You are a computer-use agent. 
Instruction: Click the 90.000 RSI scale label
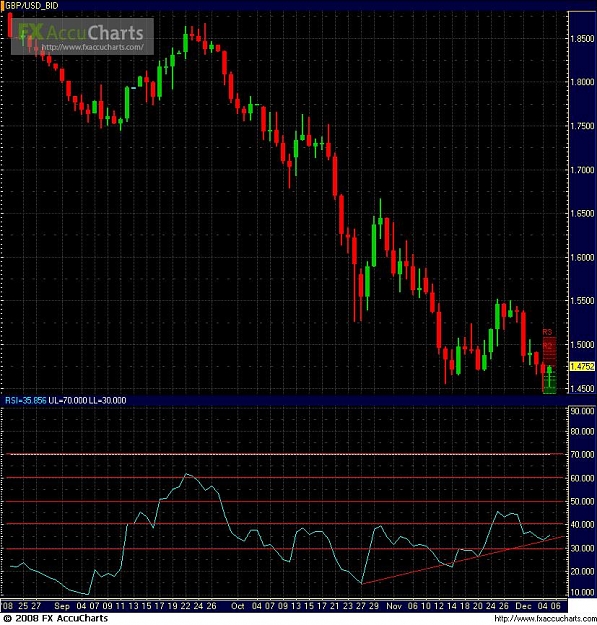point(582,411)
